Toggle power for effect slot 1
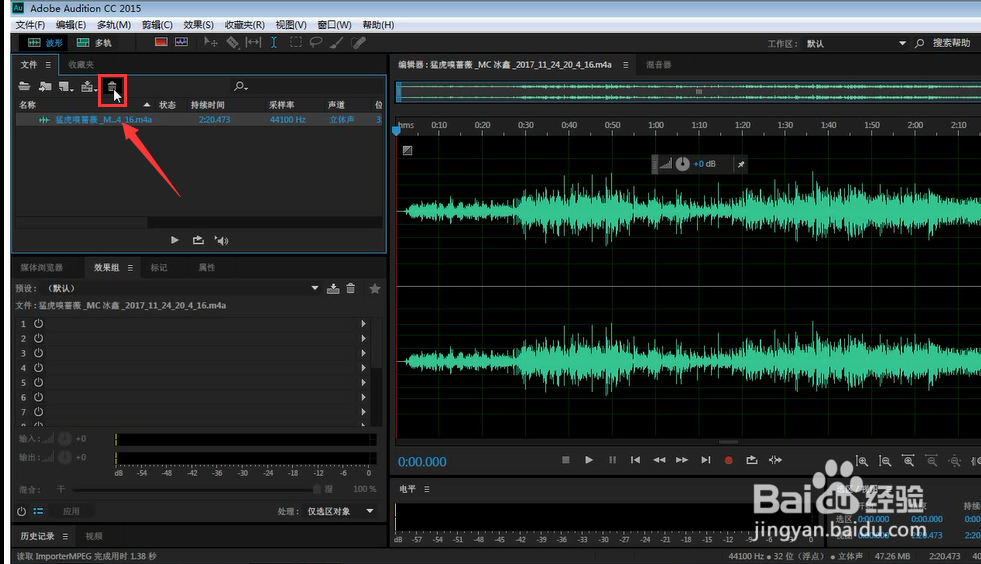 [38, 324]
